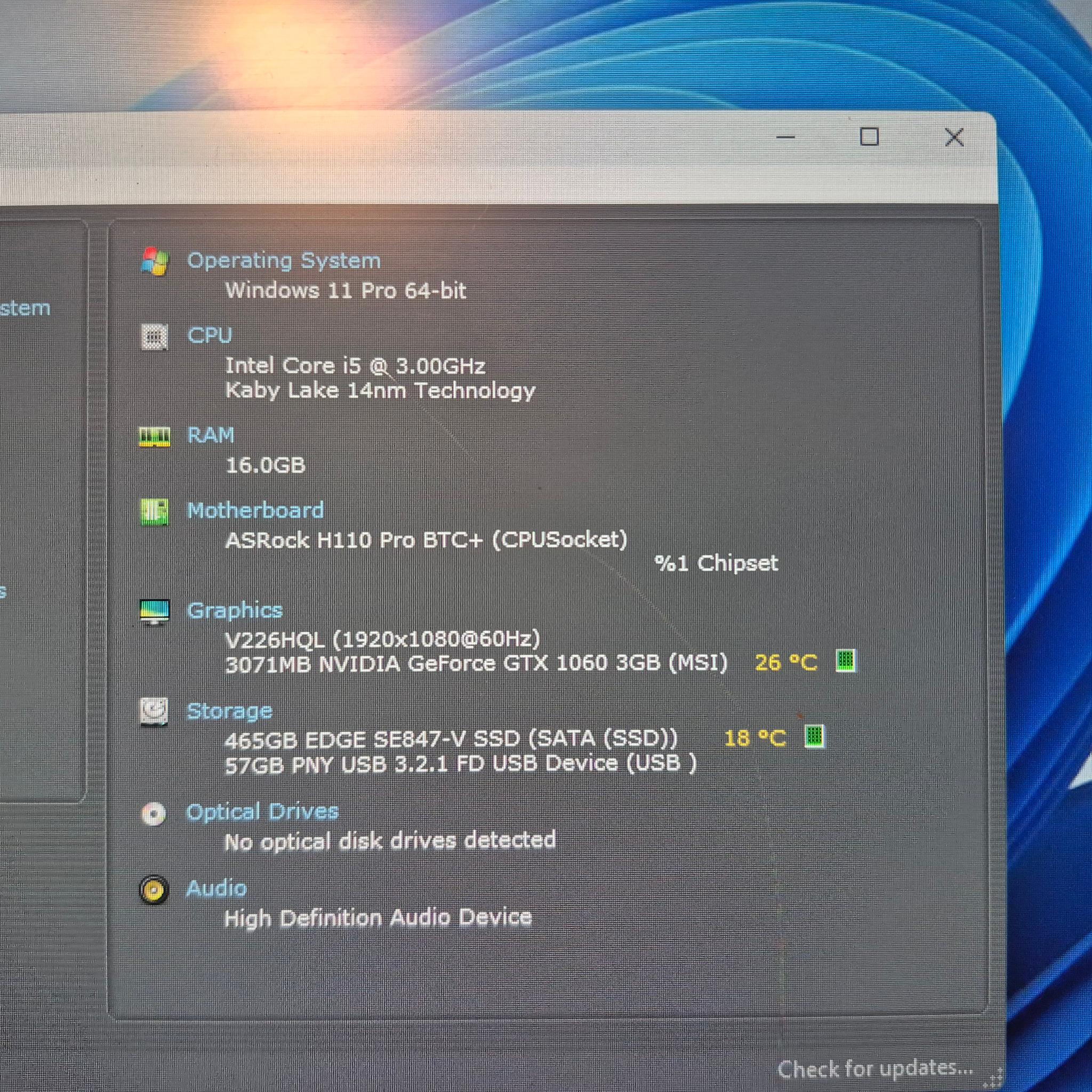Click the 26 °C GPU temperature
Image resolution: width=1092 pixels, height=1092 pixels.
pos(786,662)
